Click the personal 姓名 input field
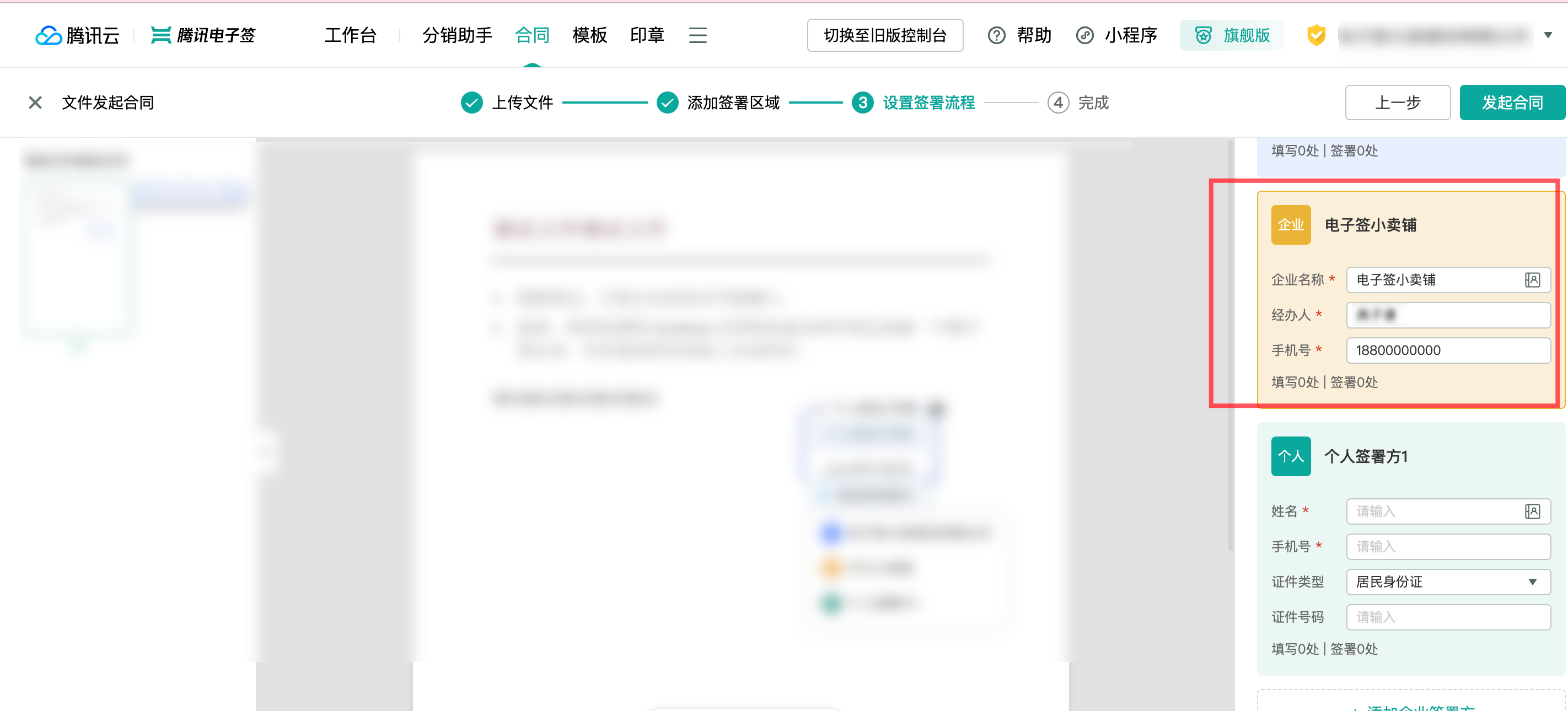The image size is (1568, 711). point(1449,511)
